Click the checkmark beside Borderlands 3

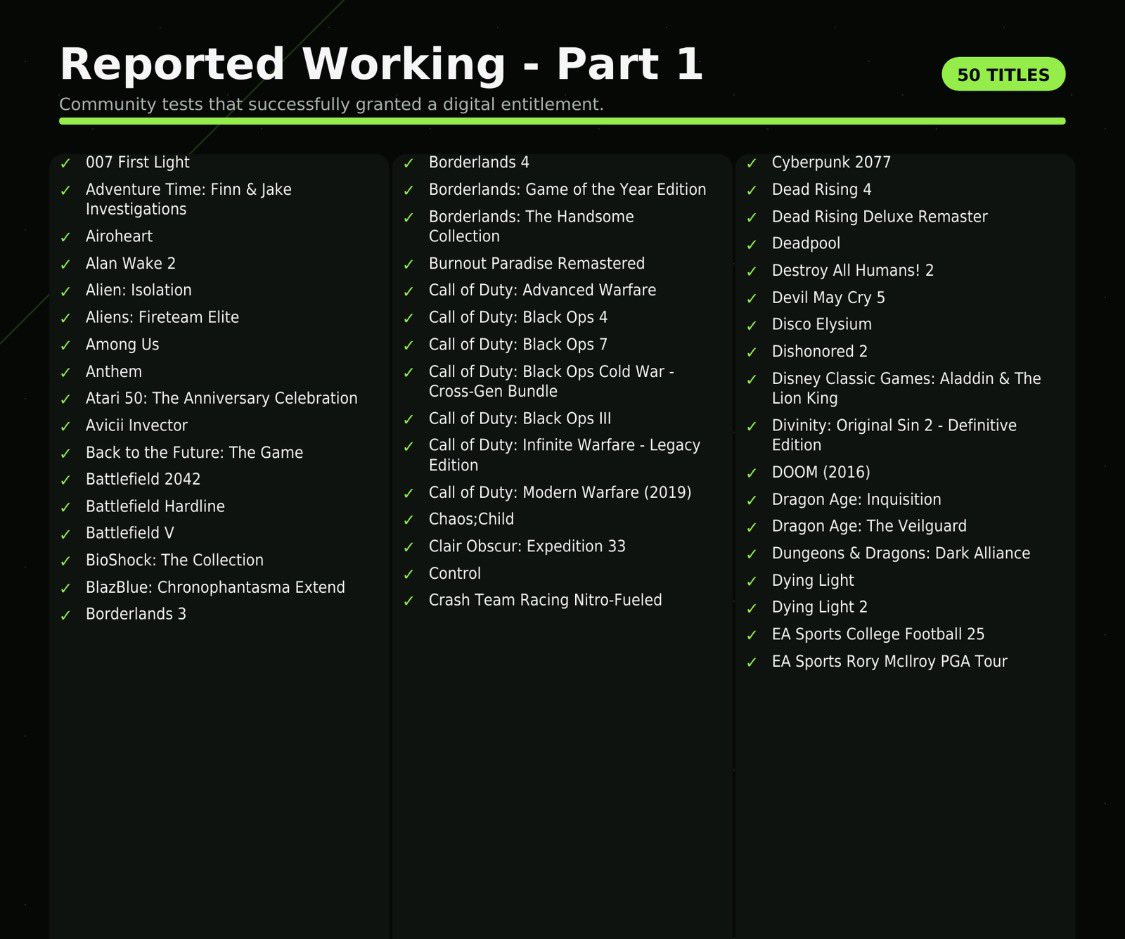click(x=65, y=615)
